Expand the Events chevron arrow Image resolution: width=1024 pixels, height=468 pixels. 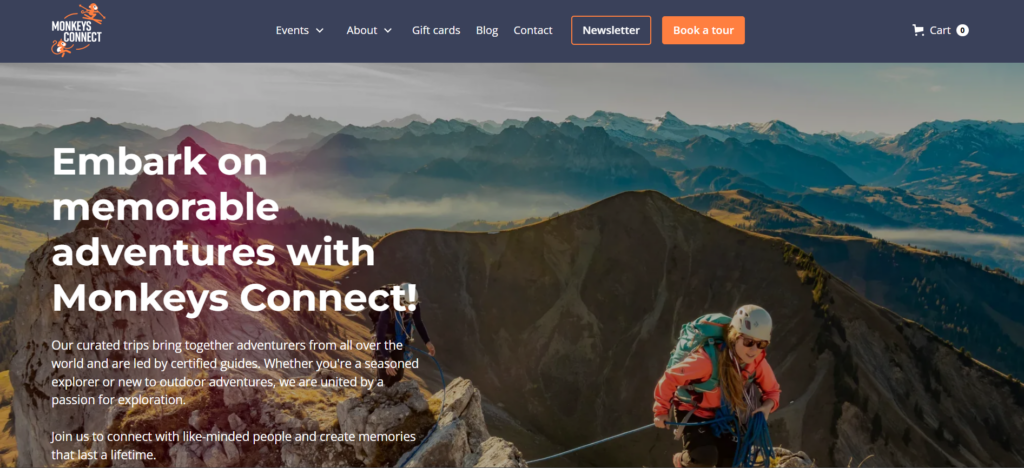tap(319, 31)
